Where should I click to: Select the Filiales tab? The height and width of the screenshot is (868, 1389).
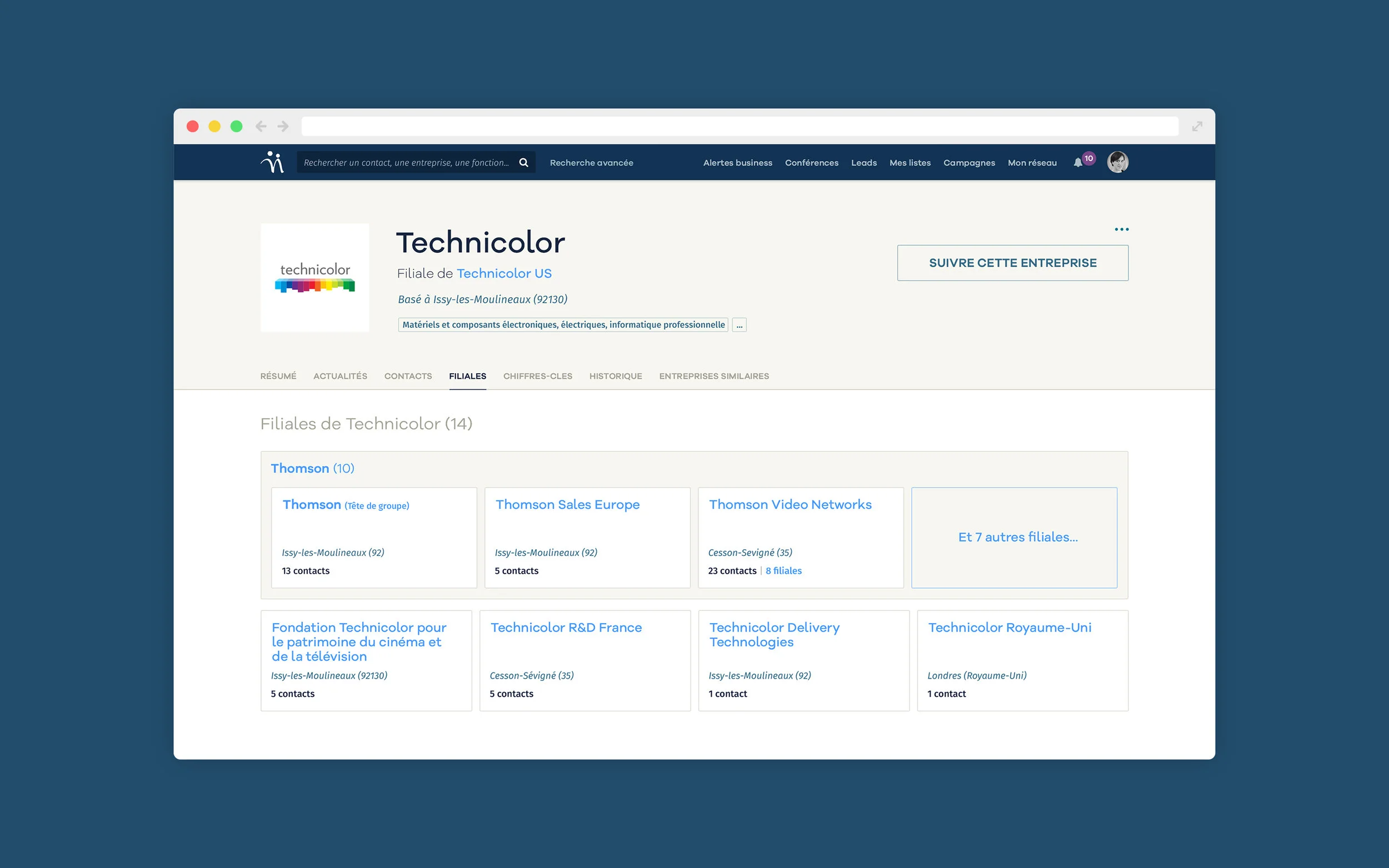(x=467, y=376)
